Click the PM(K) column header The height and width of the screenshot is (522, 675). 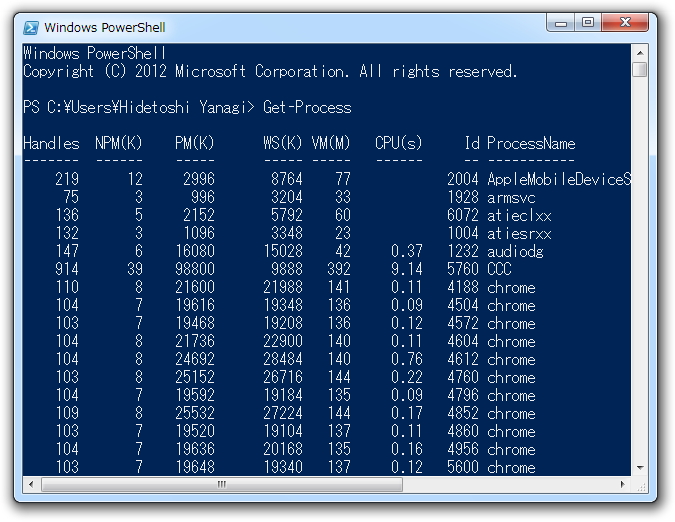tap(194, 143)
